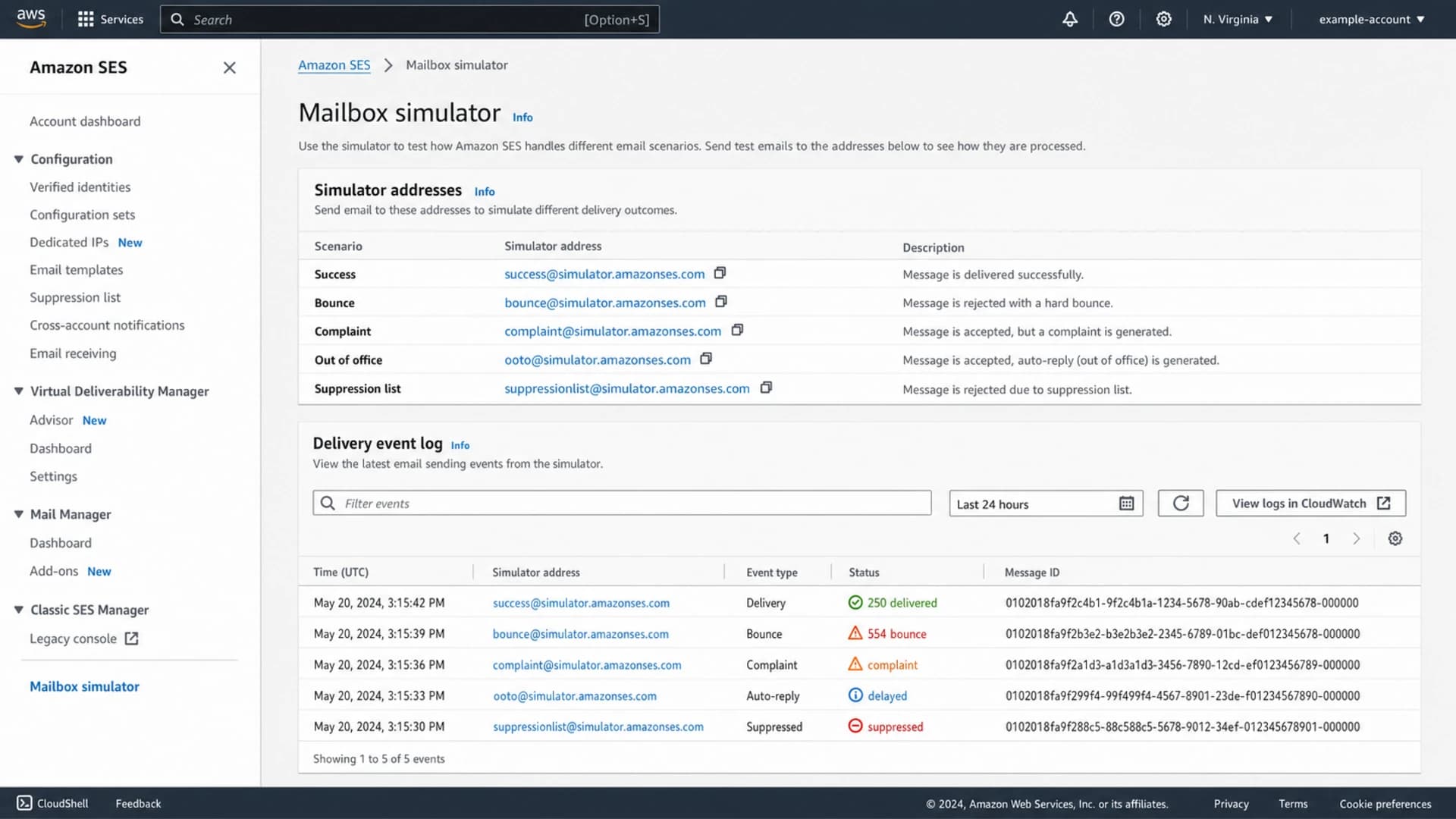Open event log table preferences gear
Screen dimensions: 1456x819
(x=1395, y=538)
